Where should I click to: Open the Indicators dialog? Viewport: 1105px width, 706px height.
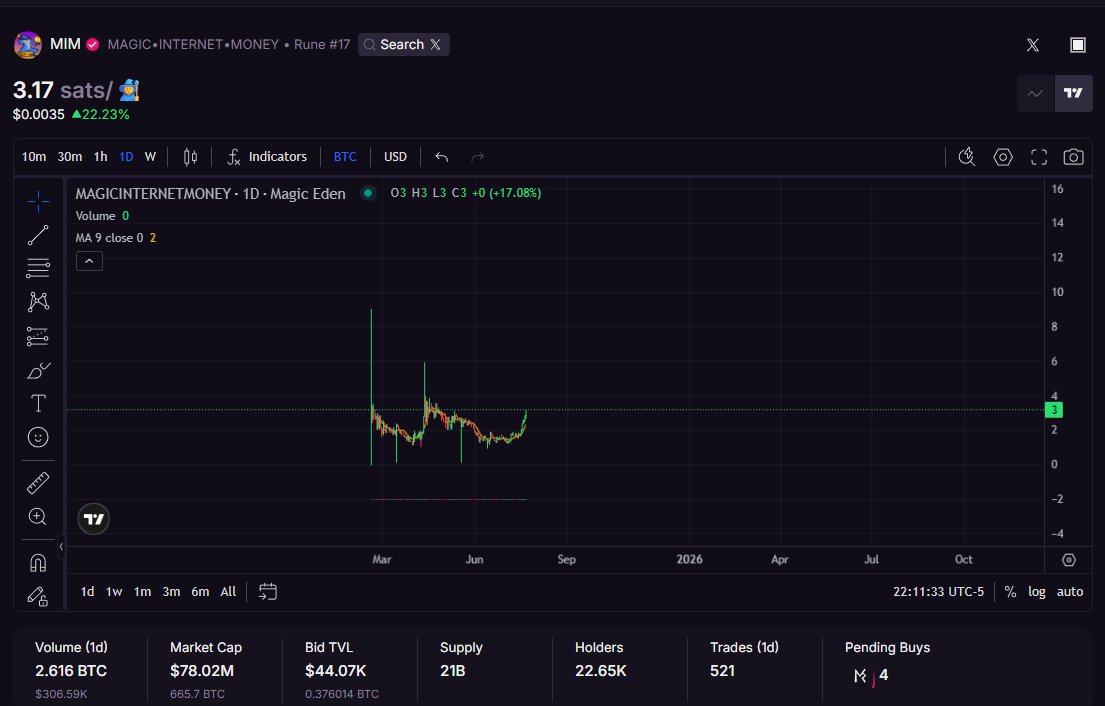pyautogui.click(x=267, y=157)
